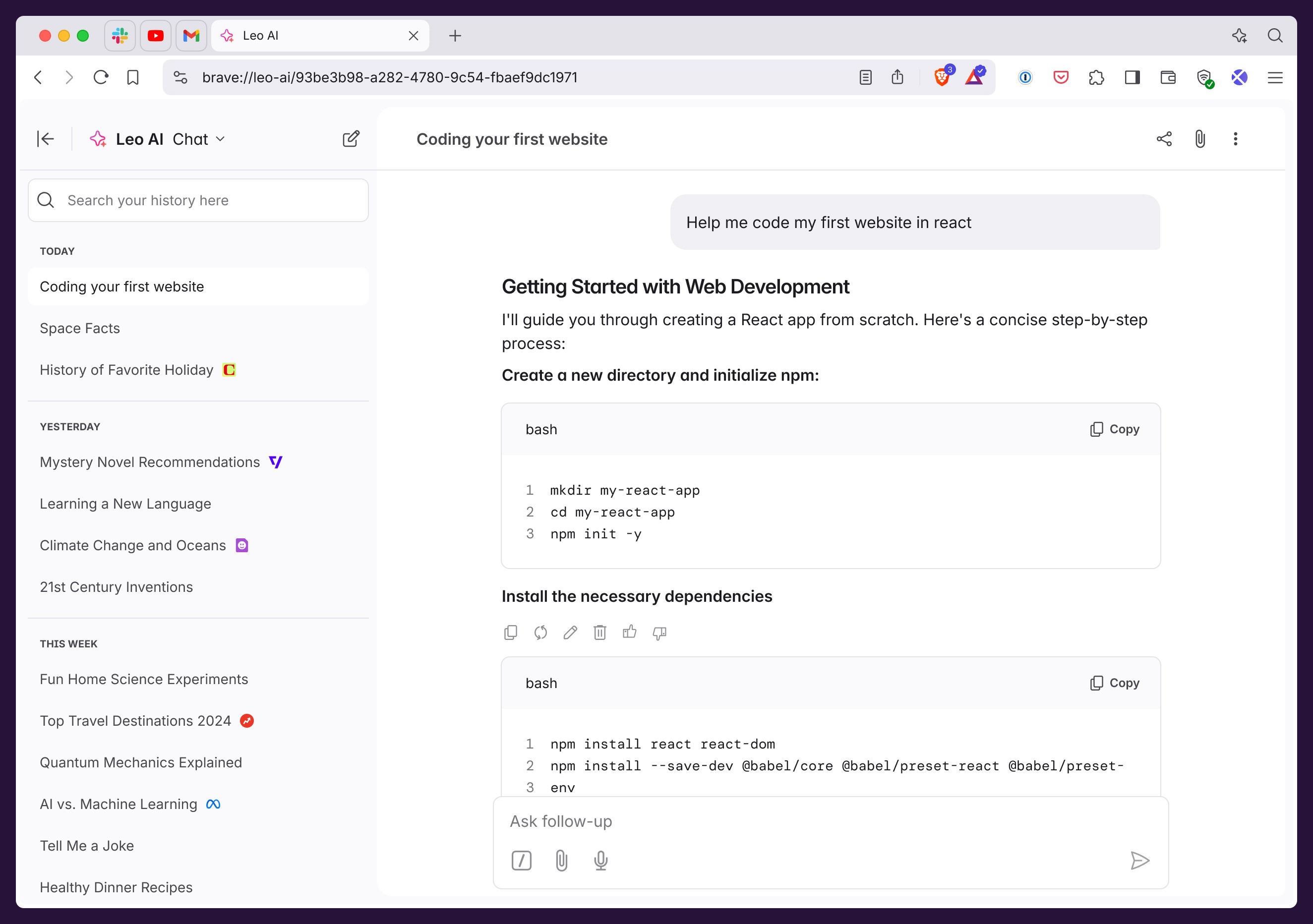The height and width of the screenshot is (924, 1313).
Task: Copy the first bash code block
Action: [x=1115, y=429]
